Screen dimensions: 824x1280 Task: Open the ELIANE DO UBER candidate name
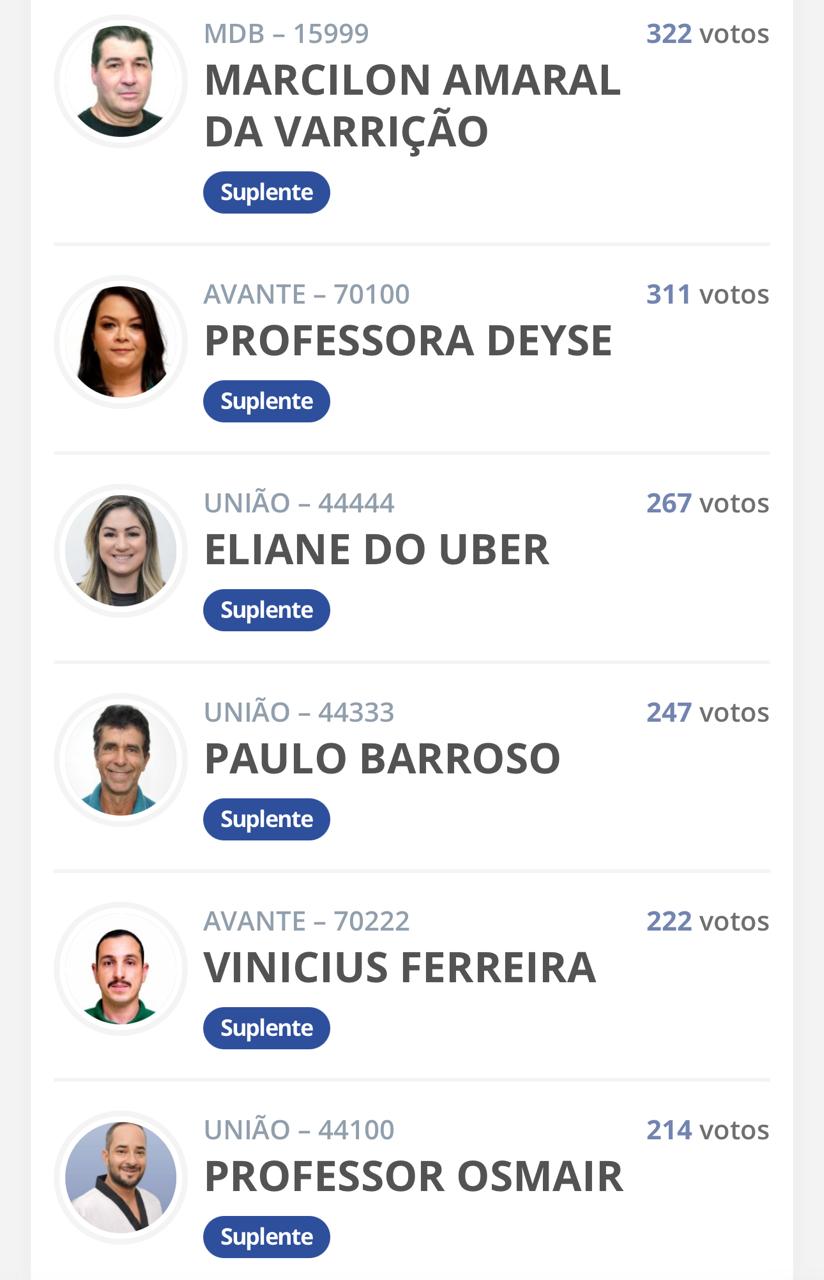point(377,550)
